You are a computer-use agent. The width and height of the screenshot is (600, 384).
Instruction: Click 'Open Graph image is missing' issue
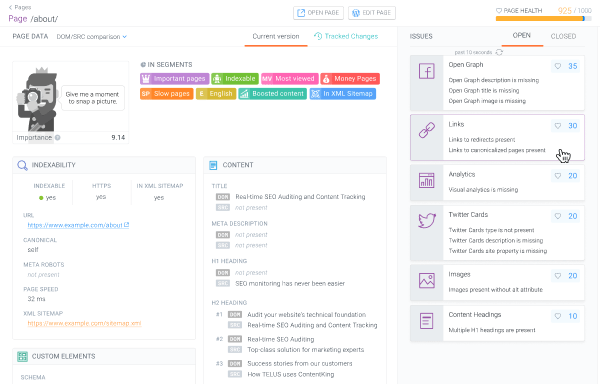(487, 101)
